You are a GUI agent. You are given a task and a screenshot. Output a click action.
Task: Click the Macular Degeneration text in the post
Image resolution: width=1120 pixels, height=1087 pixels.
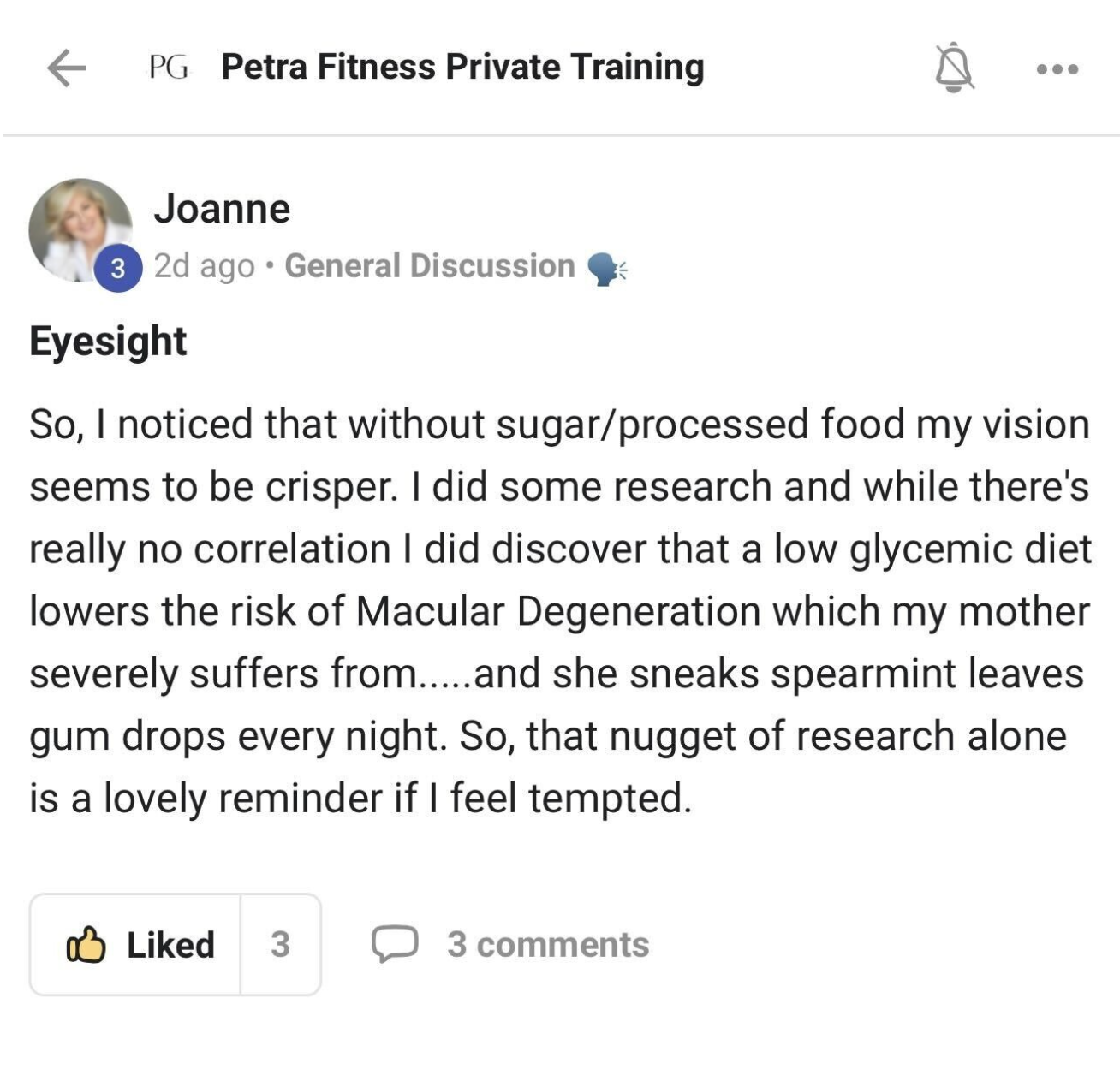coord(557,611)
